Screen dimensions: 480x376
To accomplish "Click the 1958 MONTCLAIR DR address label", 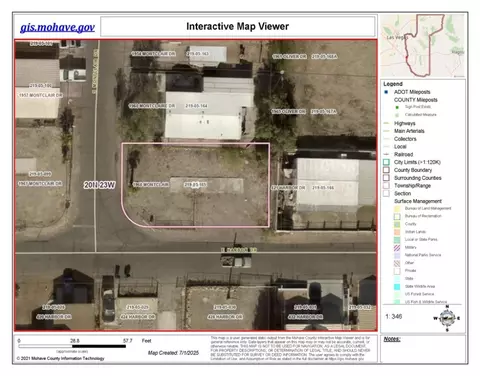I will point(153,53).
